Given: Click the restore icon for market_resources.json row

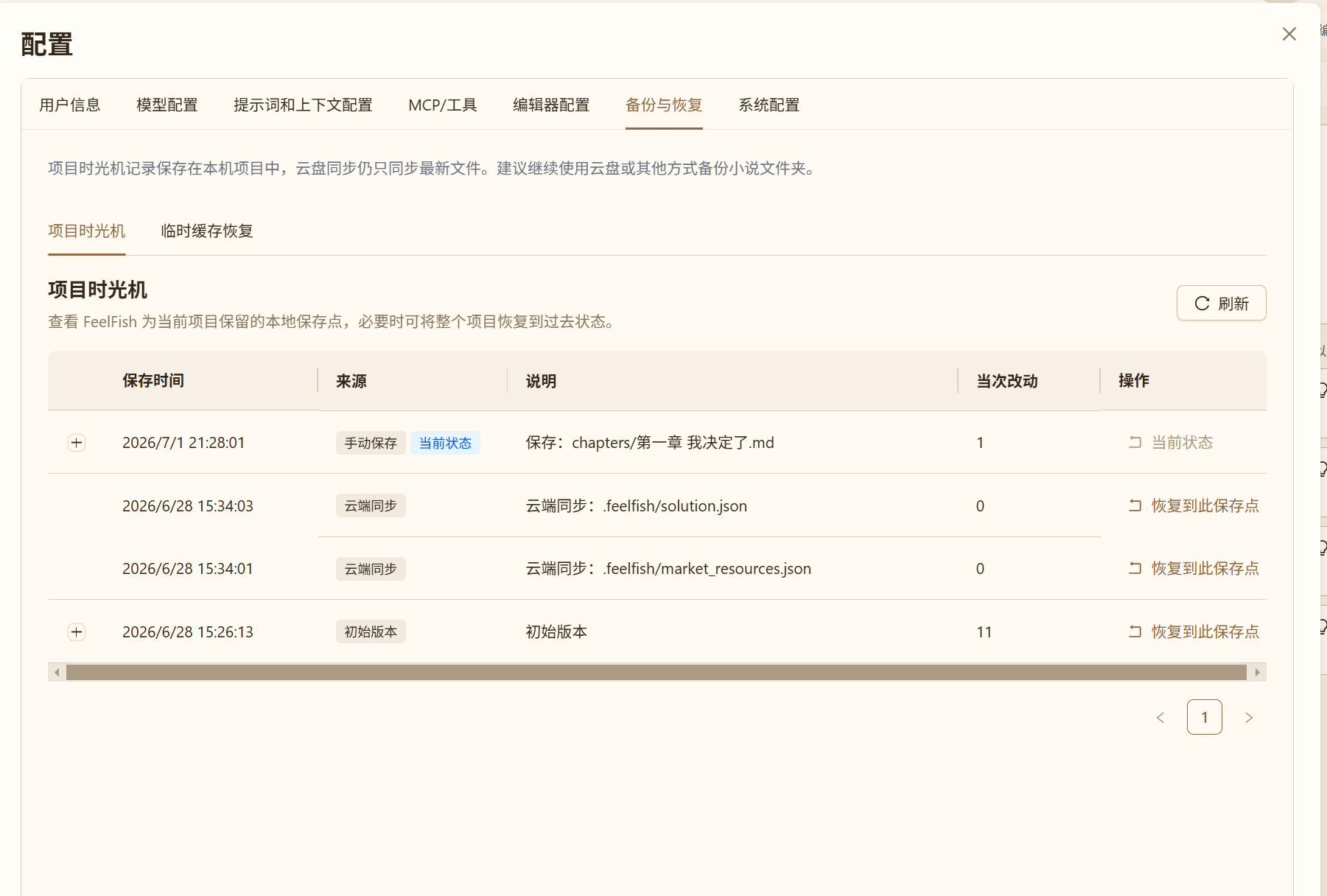Looking at the screenshot, I should (x=1135, y=568).
